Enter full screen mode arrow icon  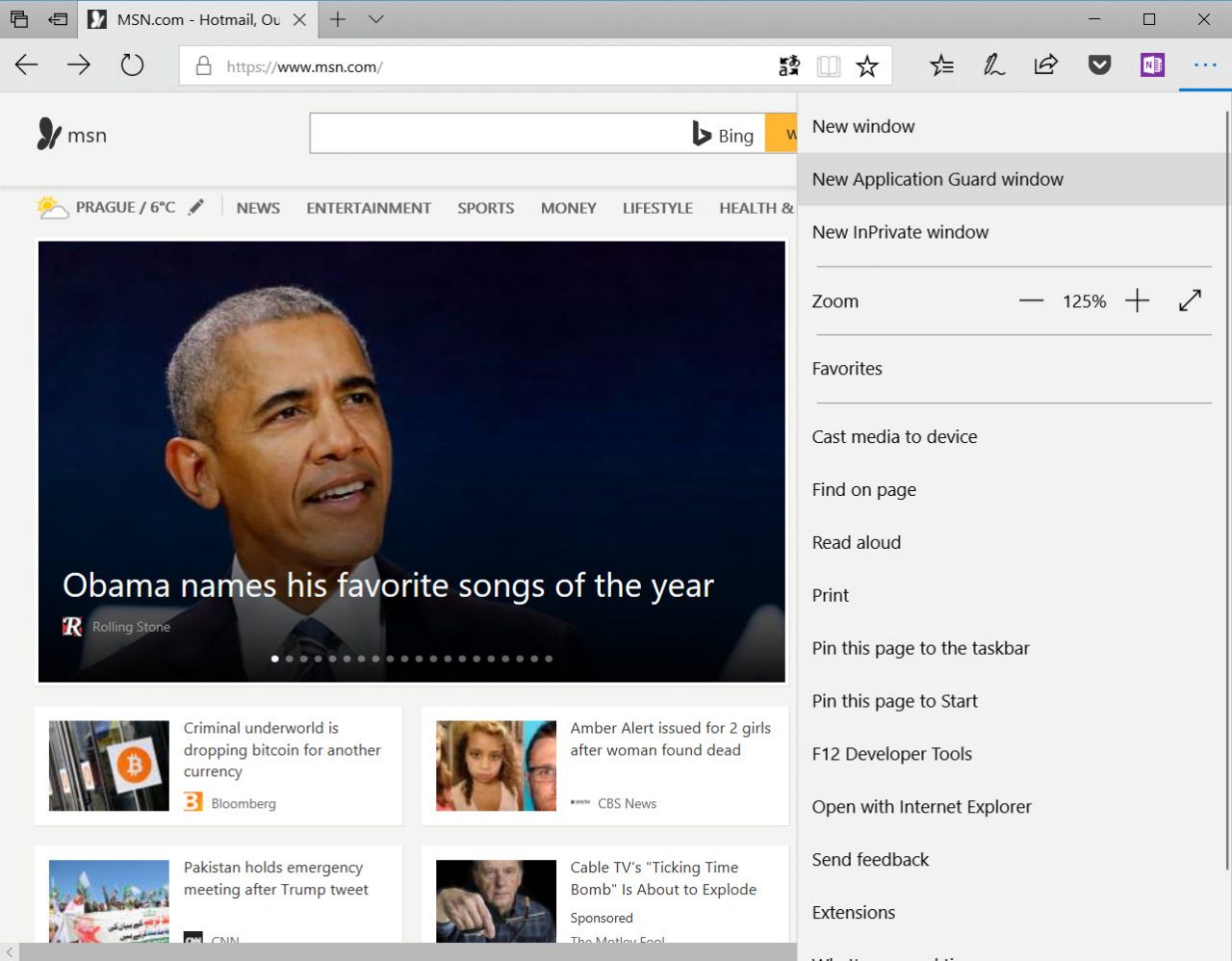pos(1191,300)
